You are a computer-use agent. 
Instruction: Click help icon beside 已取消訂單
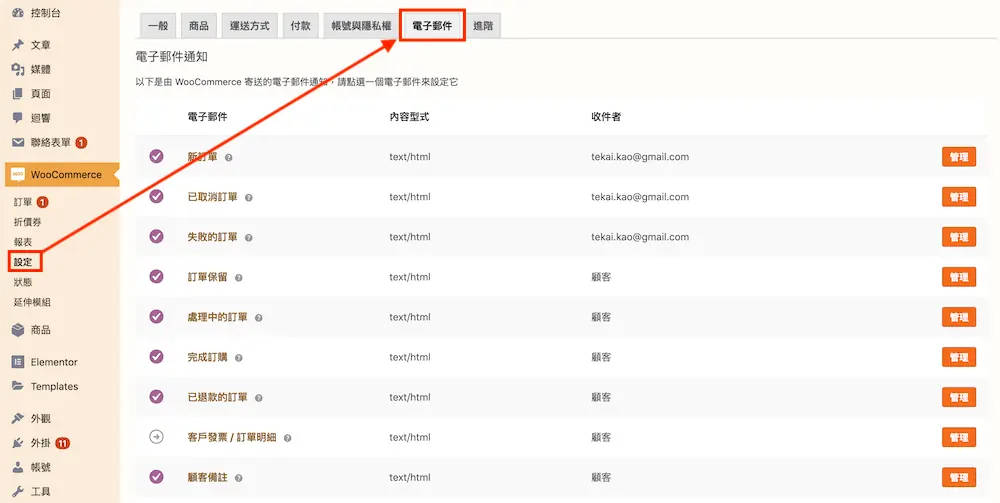click(249, 198)
